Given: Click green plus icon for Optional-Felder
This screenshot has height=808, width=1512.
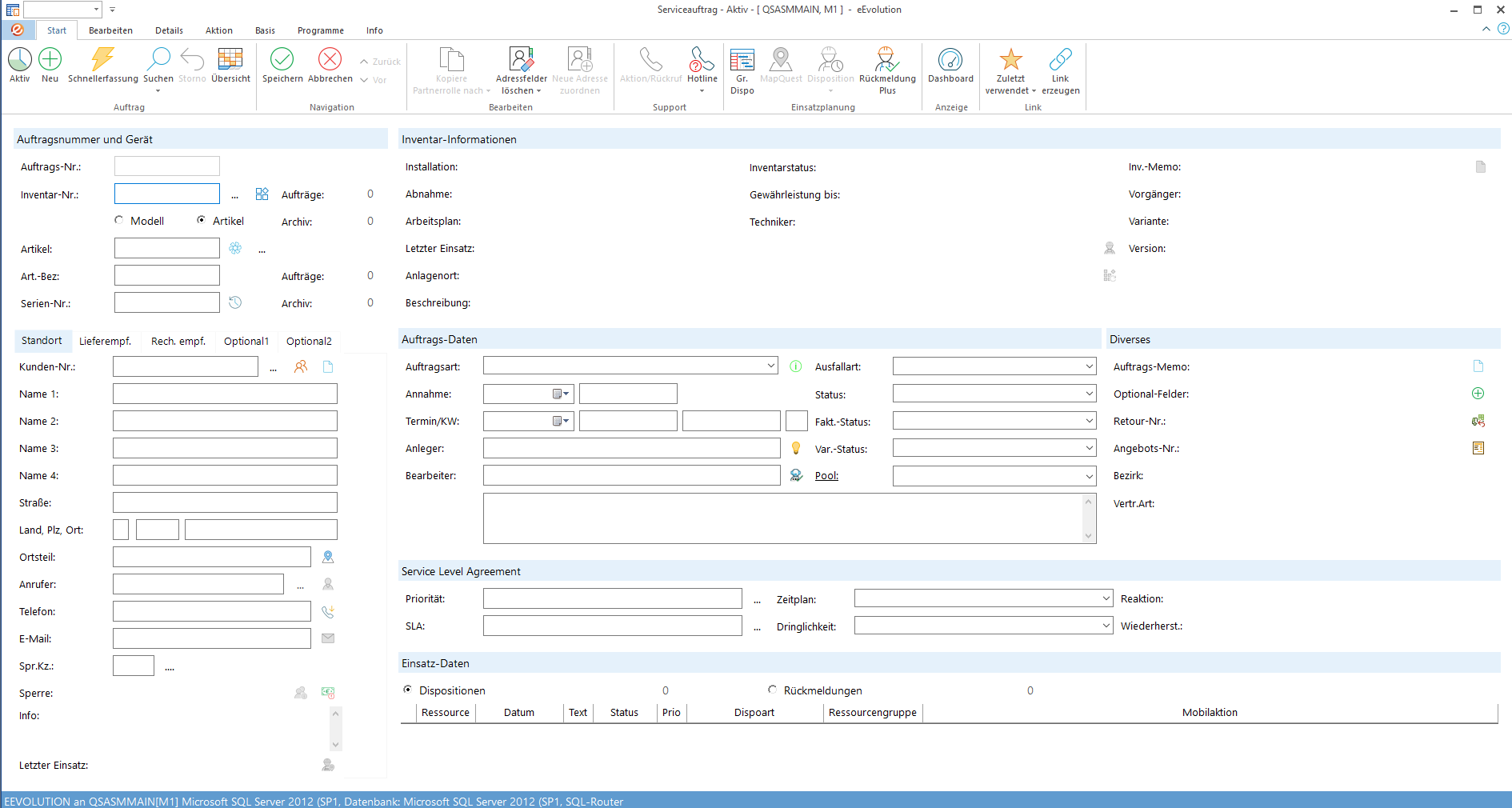Looking at the screenshot, I should pyautogui.click(x=1478, y=393).
